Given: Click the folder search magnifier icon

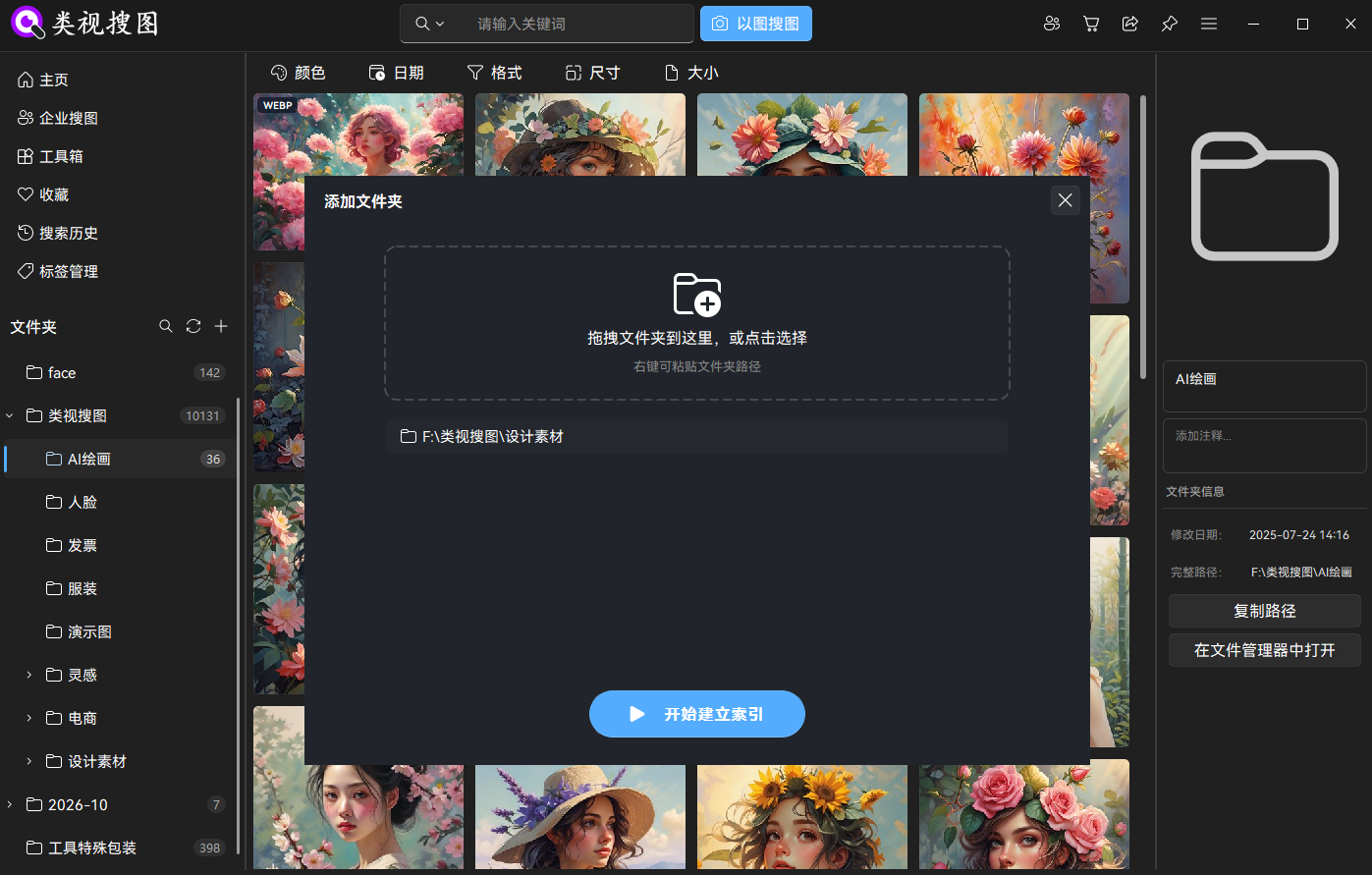Looking at the screenshot, I should click(166, 326).
